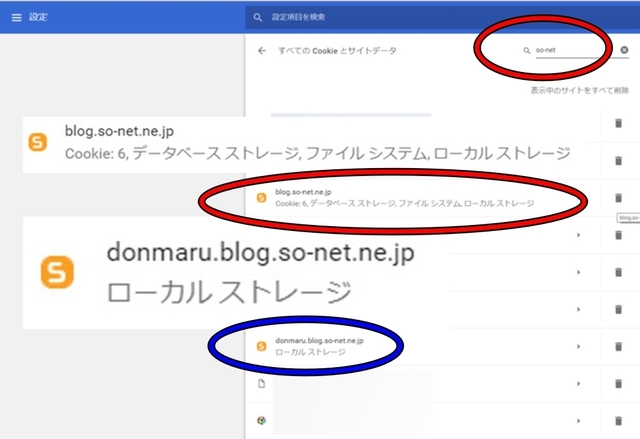Click 表示中のサイトをすべて削除 button
Image resolution: width=640 pixels, height=439 pixels.
click(x=579, y=90)
